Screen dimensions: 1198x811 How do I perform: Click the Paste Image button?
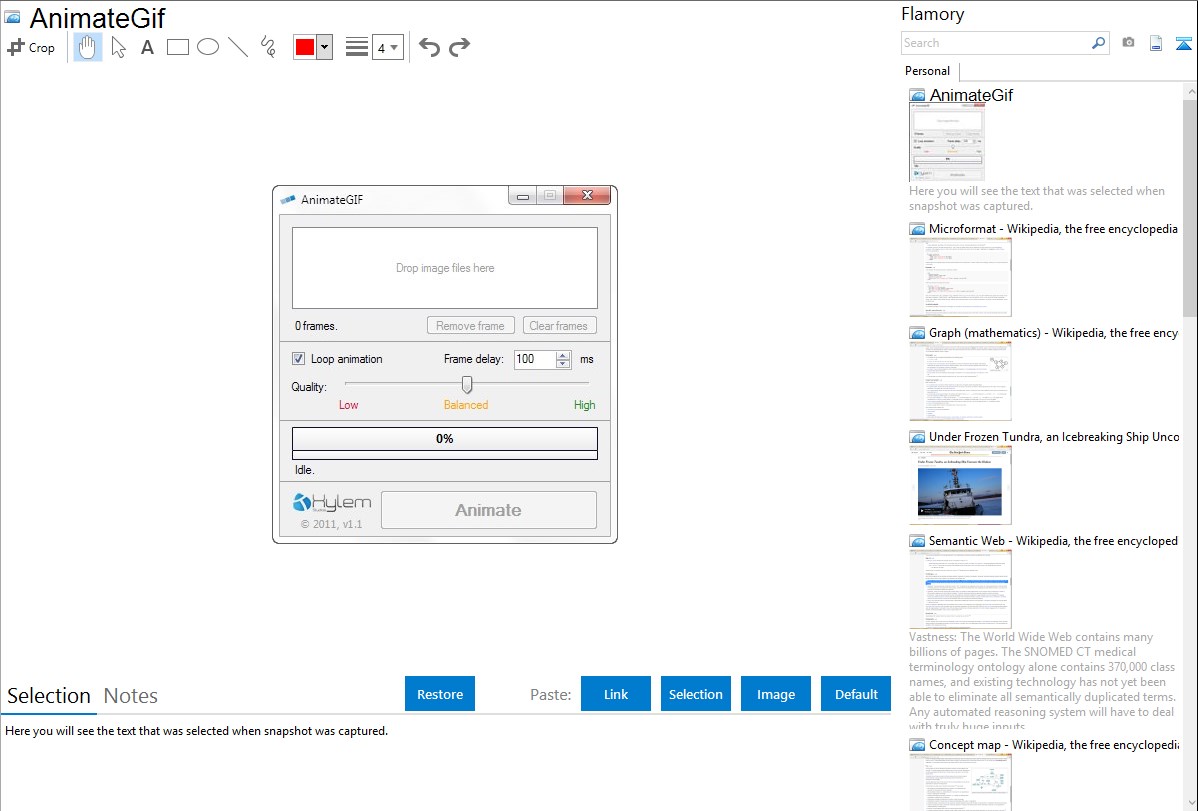(x=776, y=694)
